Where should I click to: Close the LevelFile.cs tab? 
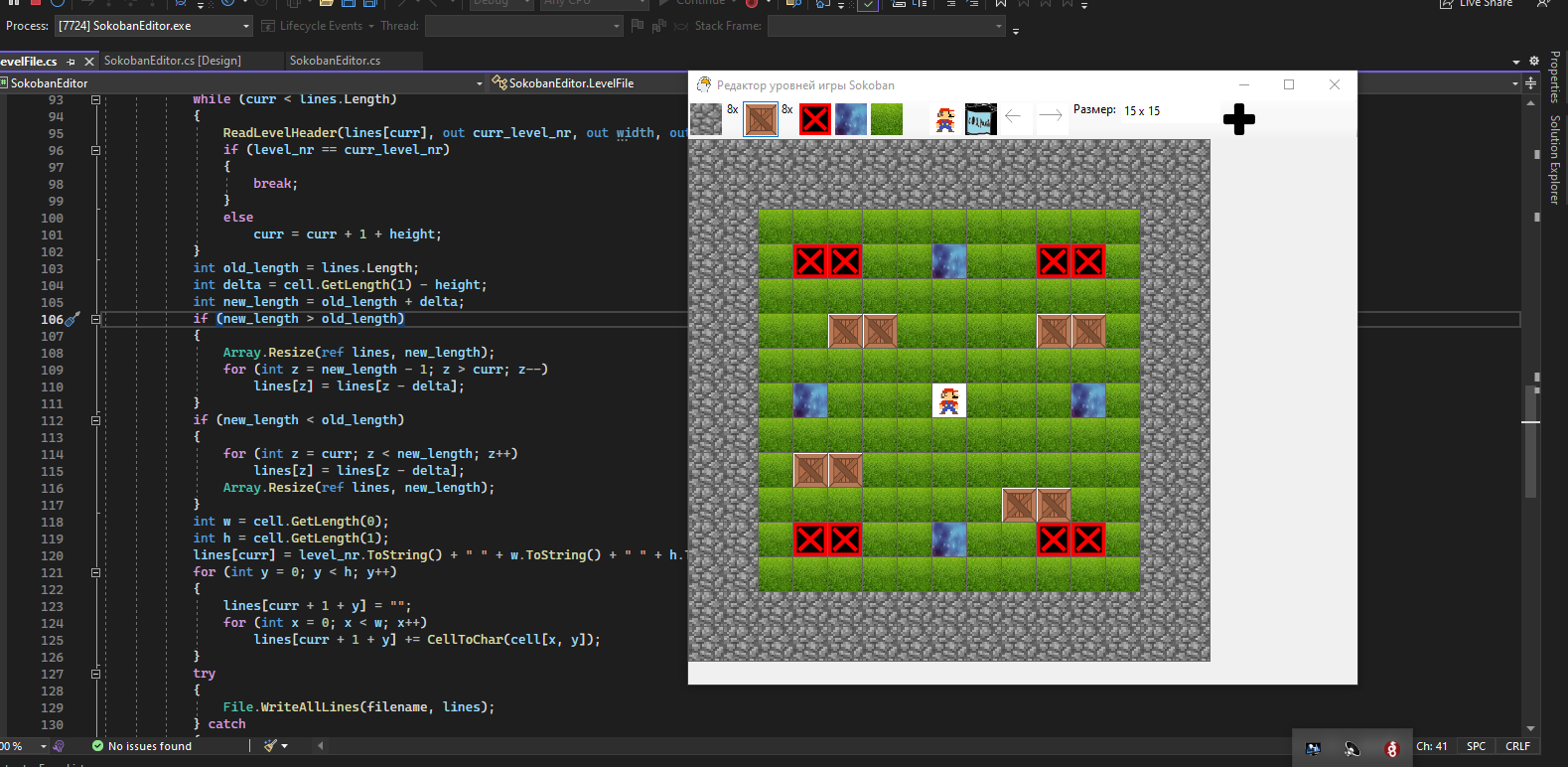point(88,62)
